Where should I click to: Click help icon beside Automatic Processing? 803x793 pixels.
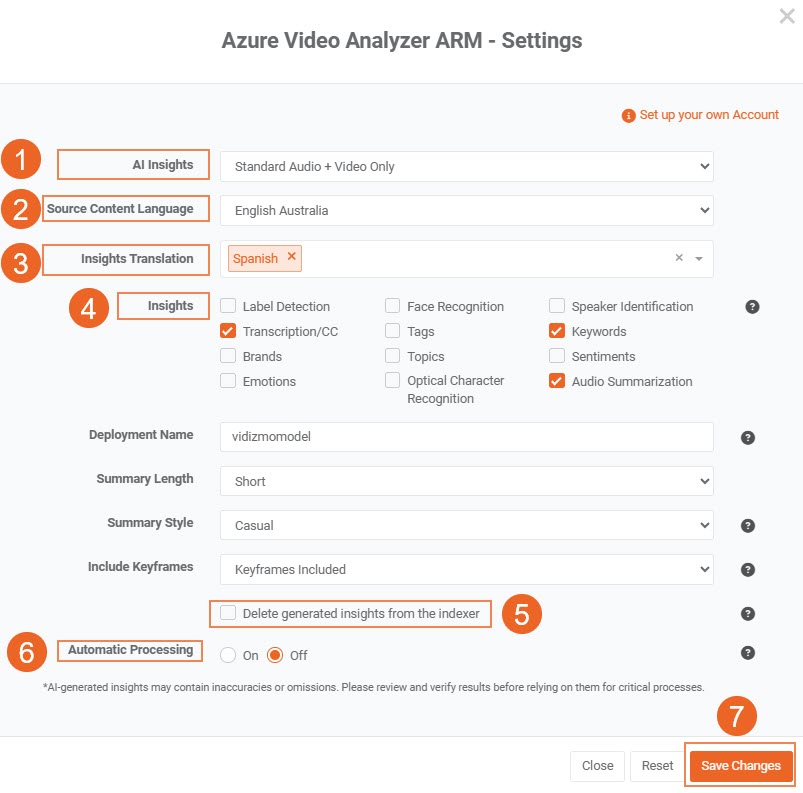(747, 653)
